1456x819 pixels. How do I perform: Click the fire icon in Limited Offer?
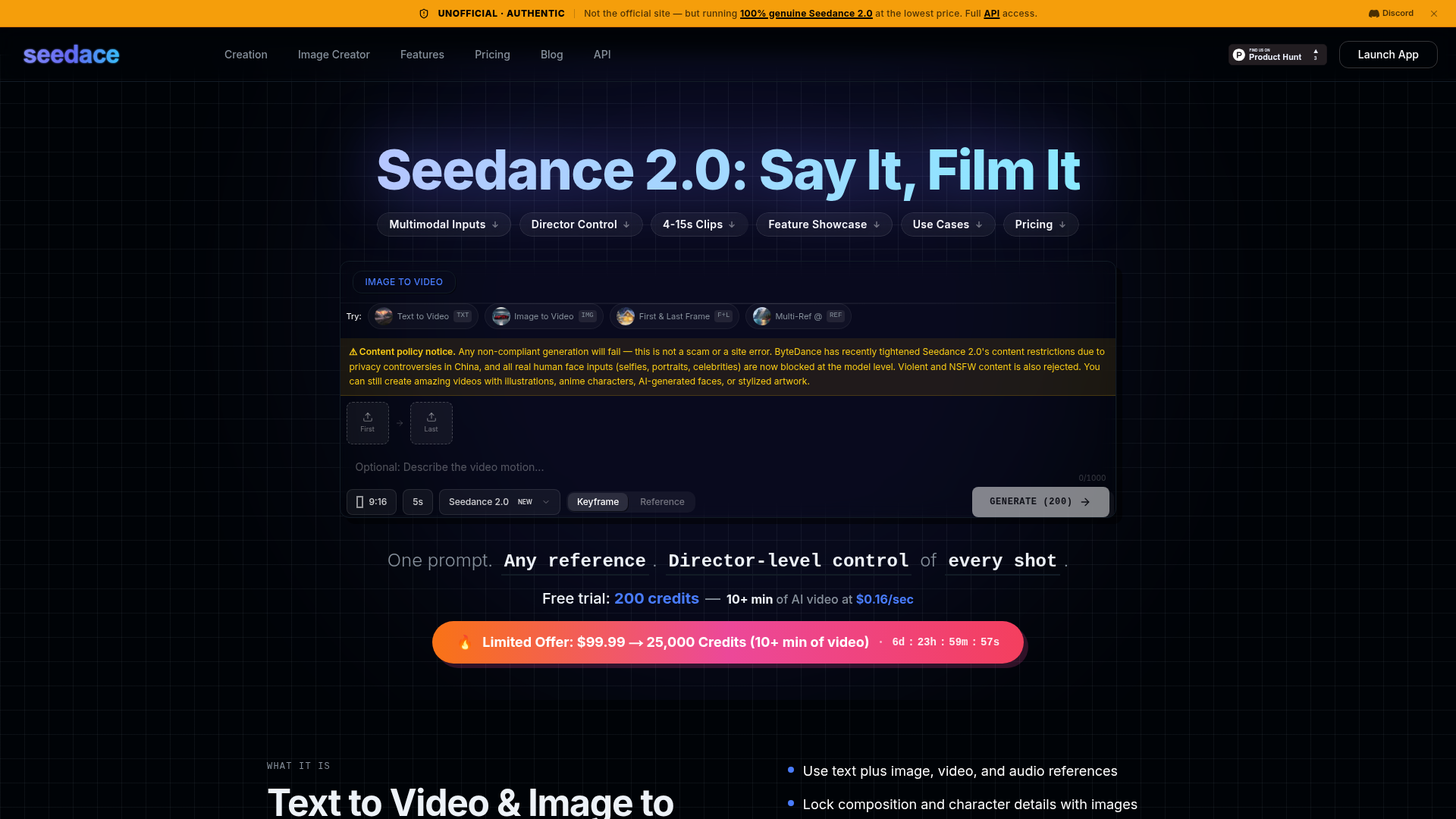coord(465,642)
